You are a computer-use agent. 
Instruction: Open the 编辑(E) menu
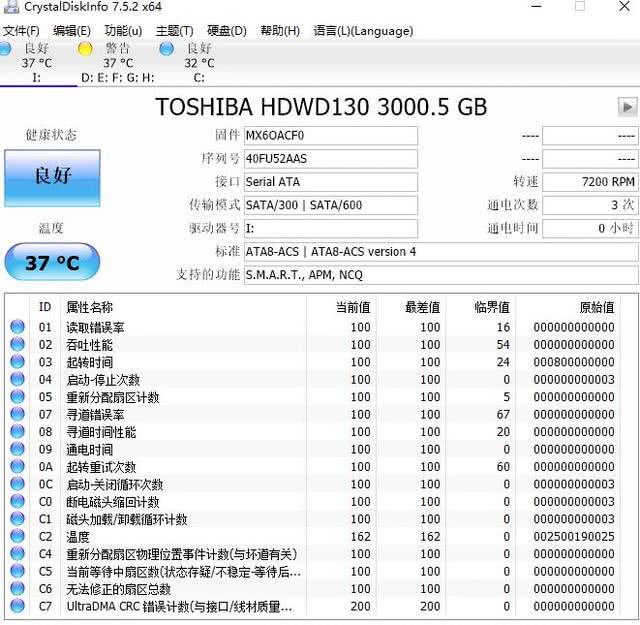(x=72, y=31)
